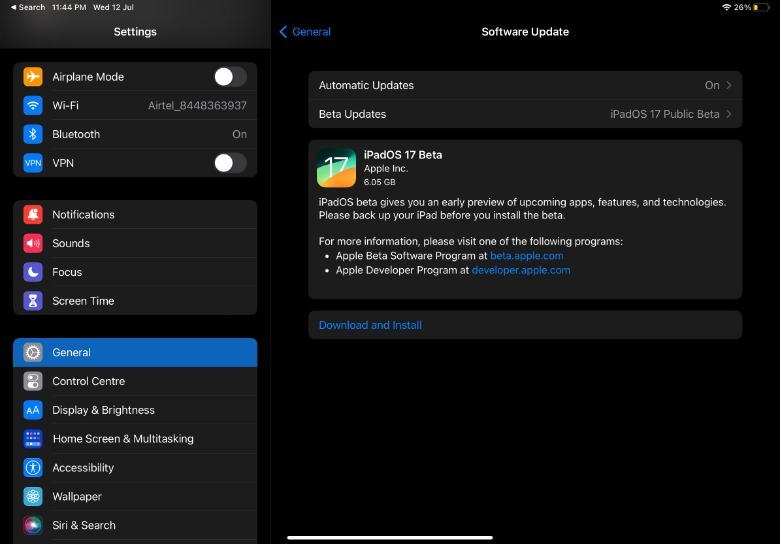Tap the Home Screen grid icon

point(33,439)
